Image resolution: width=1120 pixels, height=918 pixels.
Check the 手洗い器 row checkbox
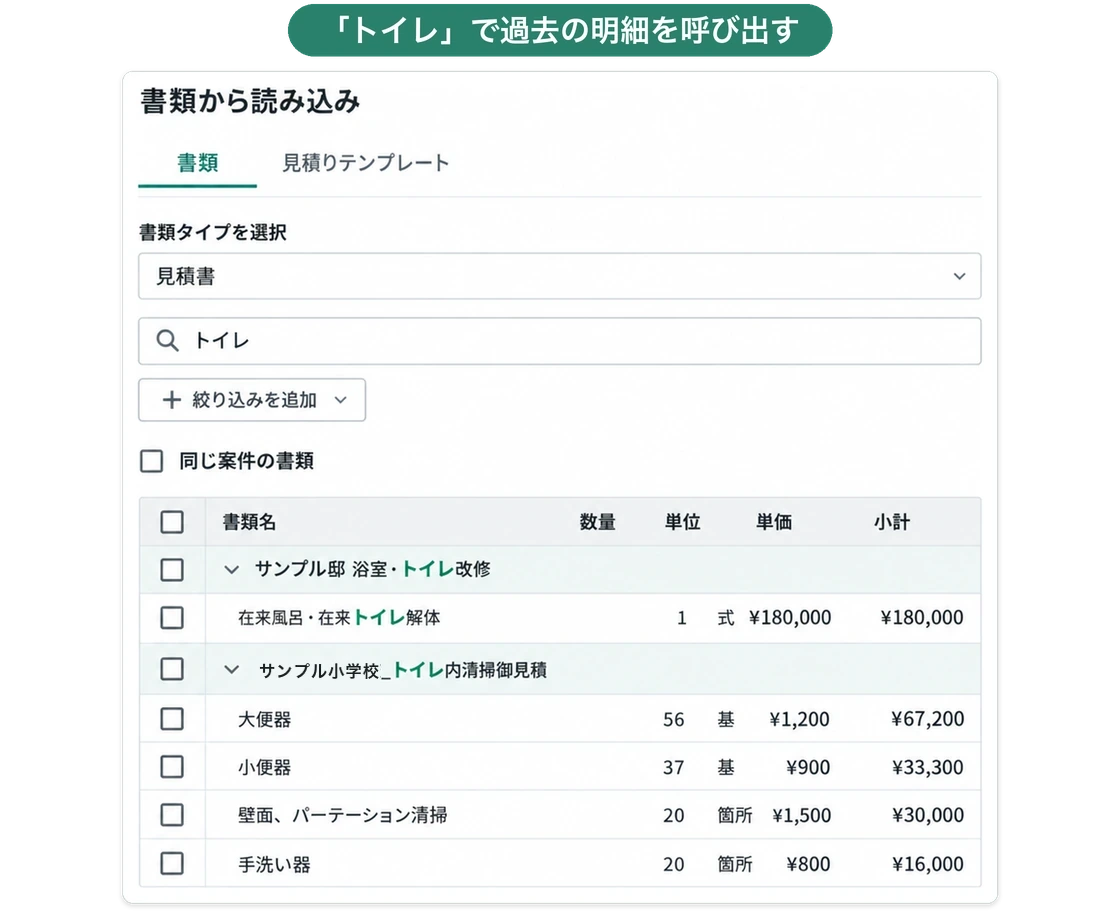coord(172,864)
